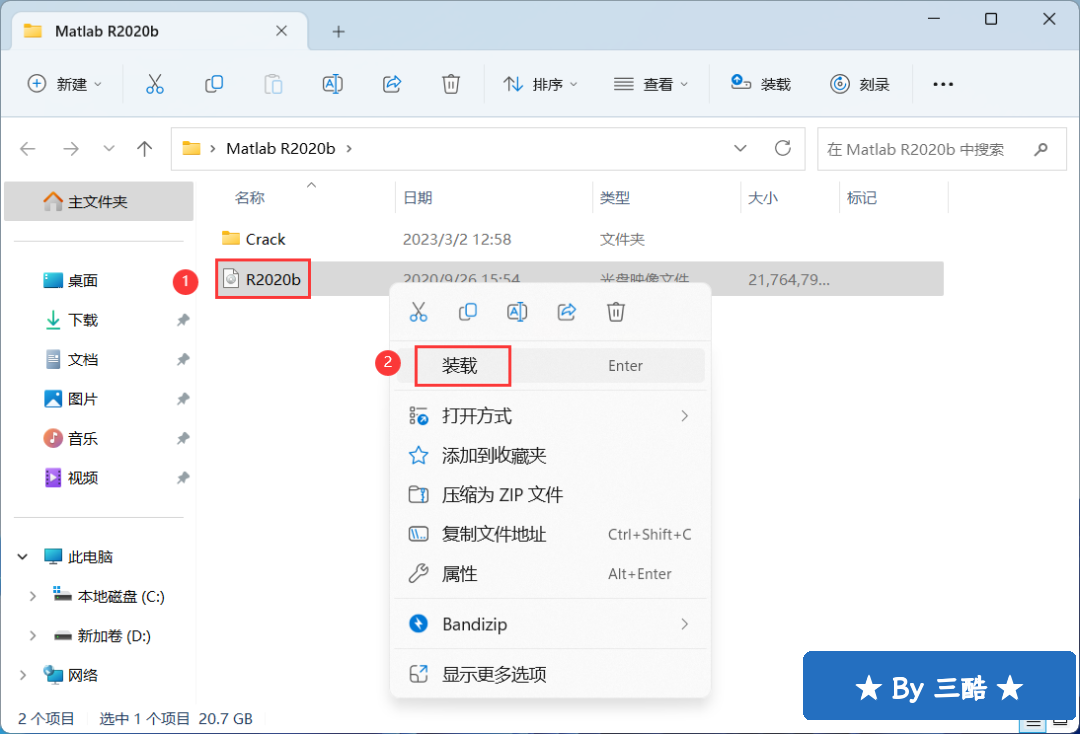
Task: Sort by the 大小 column header
Action: click(x=762, y=198)
